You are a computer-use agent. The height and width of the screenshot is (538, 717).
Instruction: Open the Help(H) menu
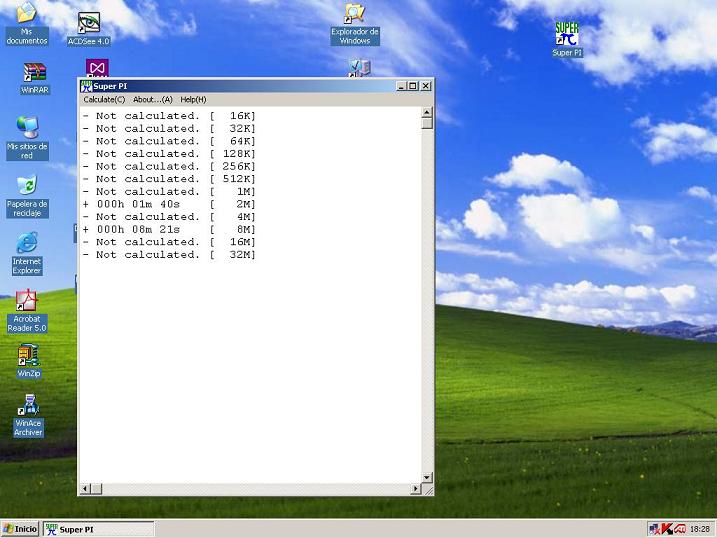(193, 100)
